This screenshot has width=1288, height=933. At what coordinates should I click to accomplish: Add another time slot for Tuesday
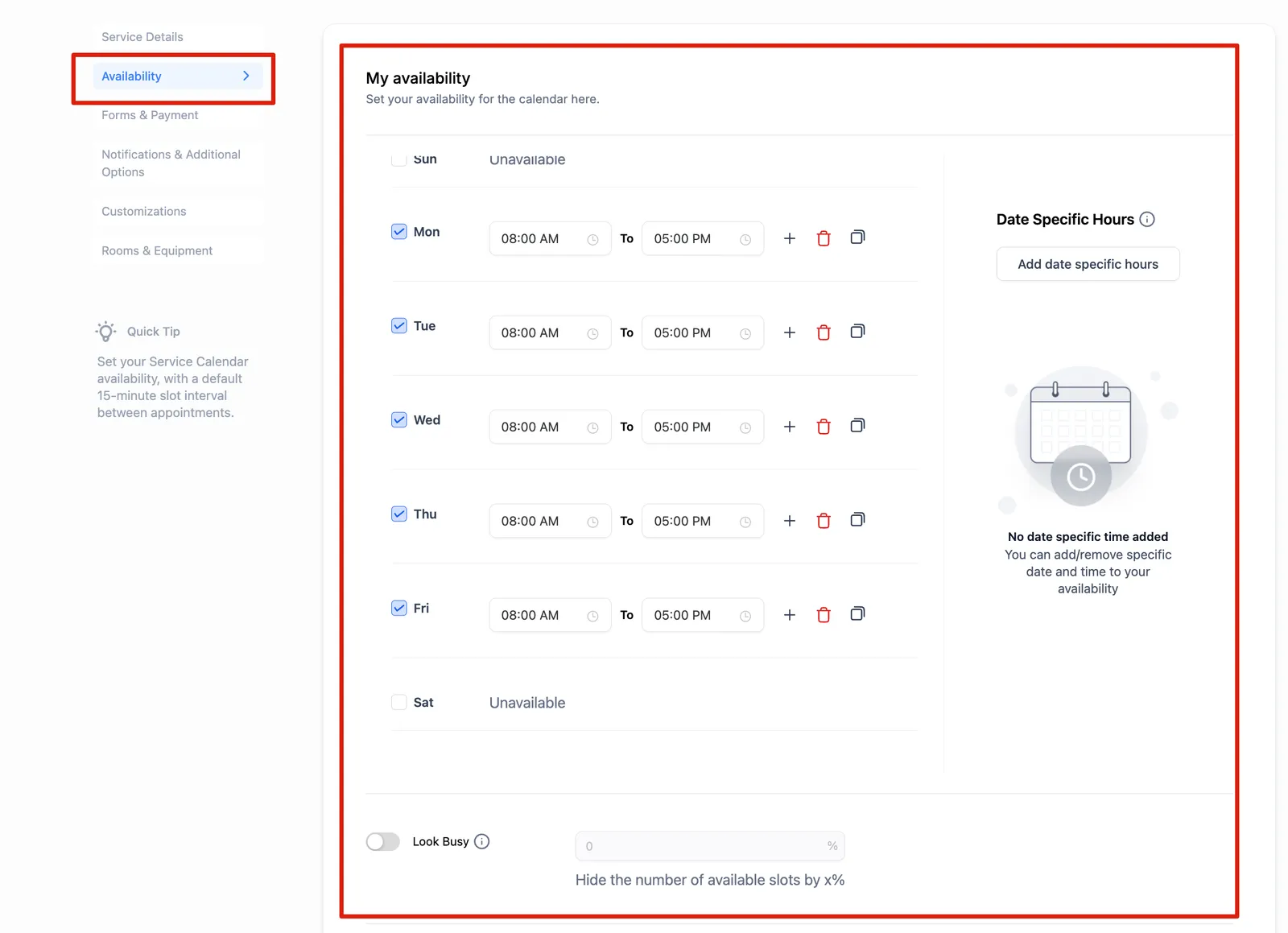tap(790, 332)
